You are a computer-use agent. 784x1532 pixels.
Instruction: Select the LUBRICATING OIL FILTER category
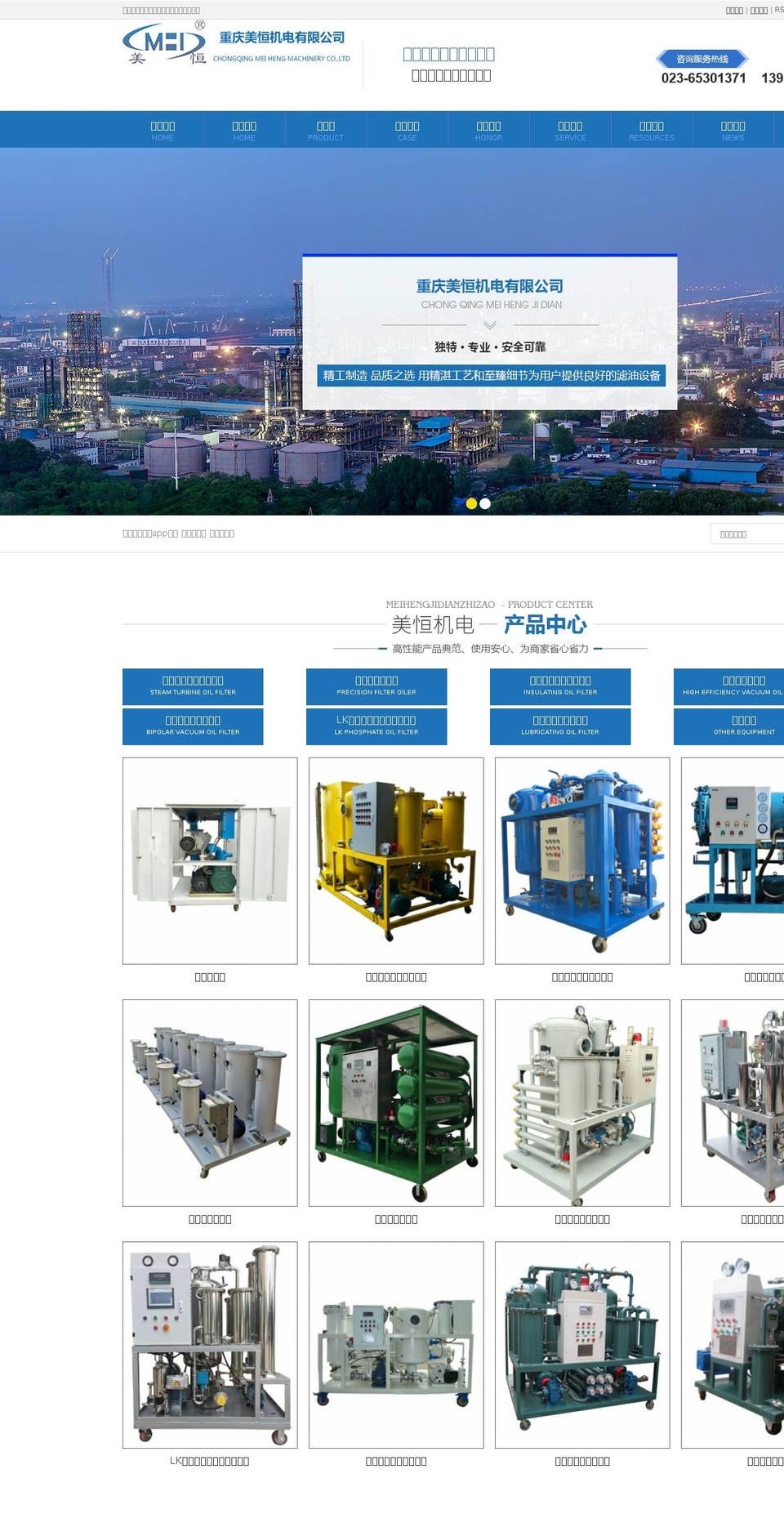(560, 726)
